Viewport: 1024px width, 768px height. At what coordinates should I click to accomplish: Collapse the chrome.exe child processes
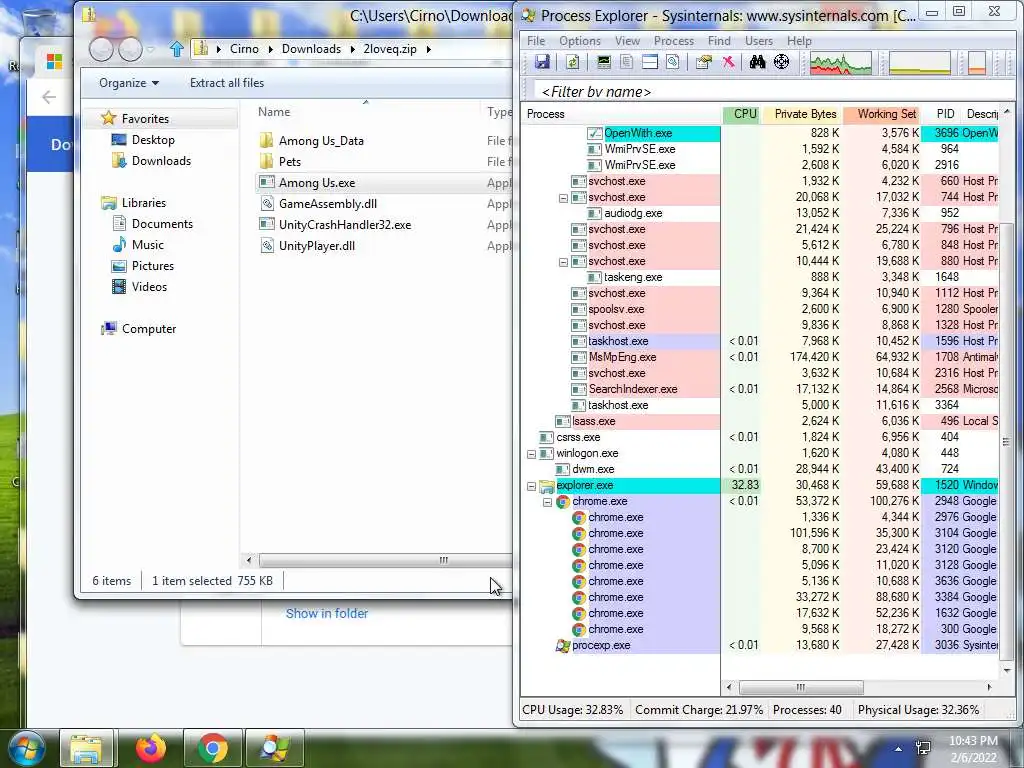(547, 502)
